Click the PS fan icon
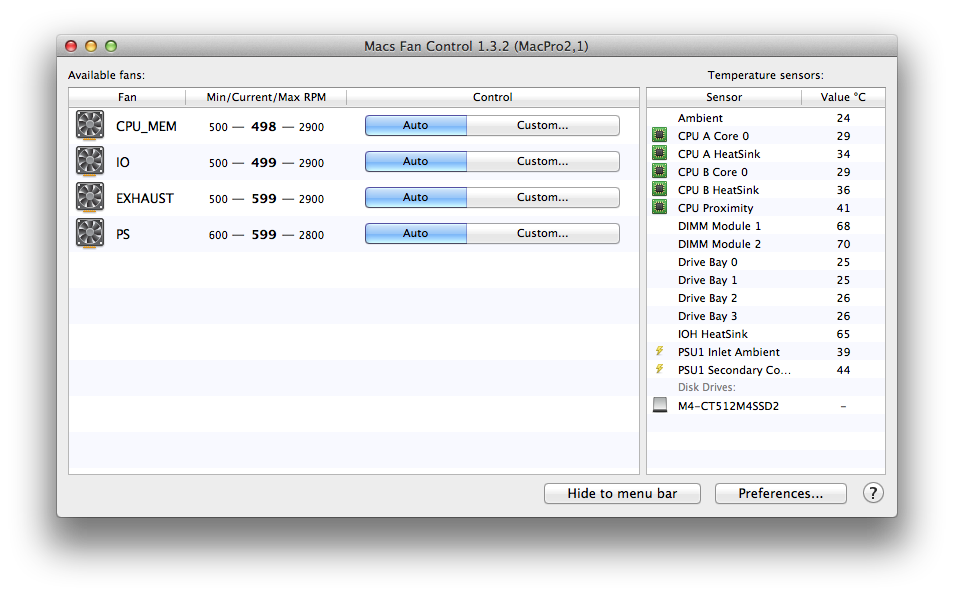This screenshot has width=954, height=596. pos(90,233)
